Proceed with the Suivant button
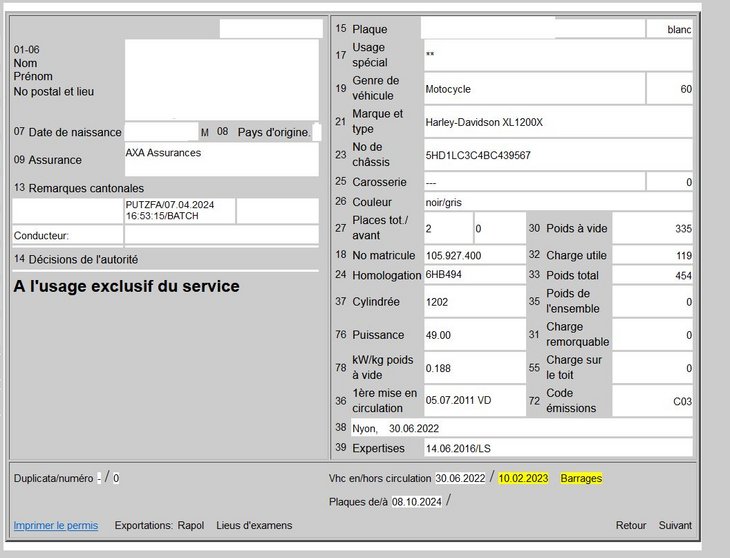Viewport: 730px width, 558px height. pyautogui.click(x=675, y=525)
